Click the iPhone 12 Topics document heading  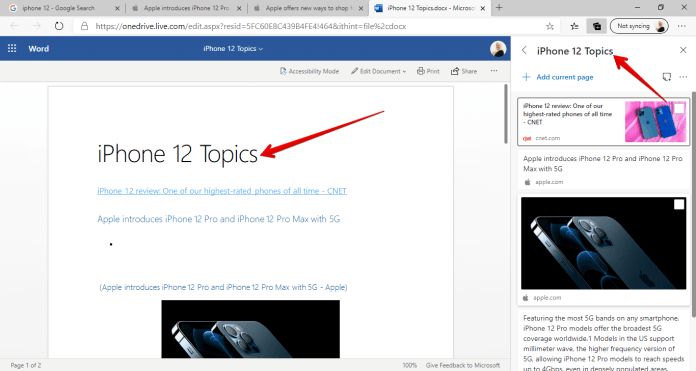coord(178,154)
